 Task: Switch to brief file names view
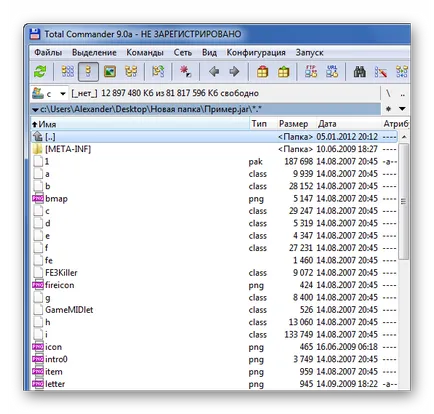tap(68, 72)
